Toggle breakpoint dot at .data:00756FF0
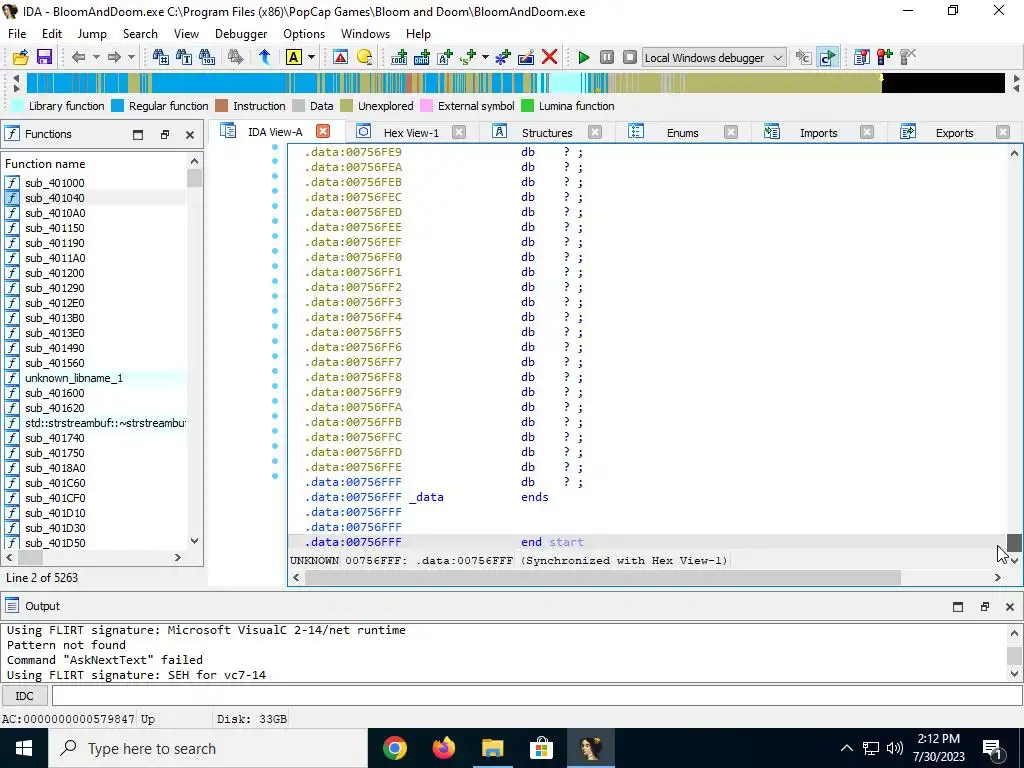 click(x=275, y=251)
